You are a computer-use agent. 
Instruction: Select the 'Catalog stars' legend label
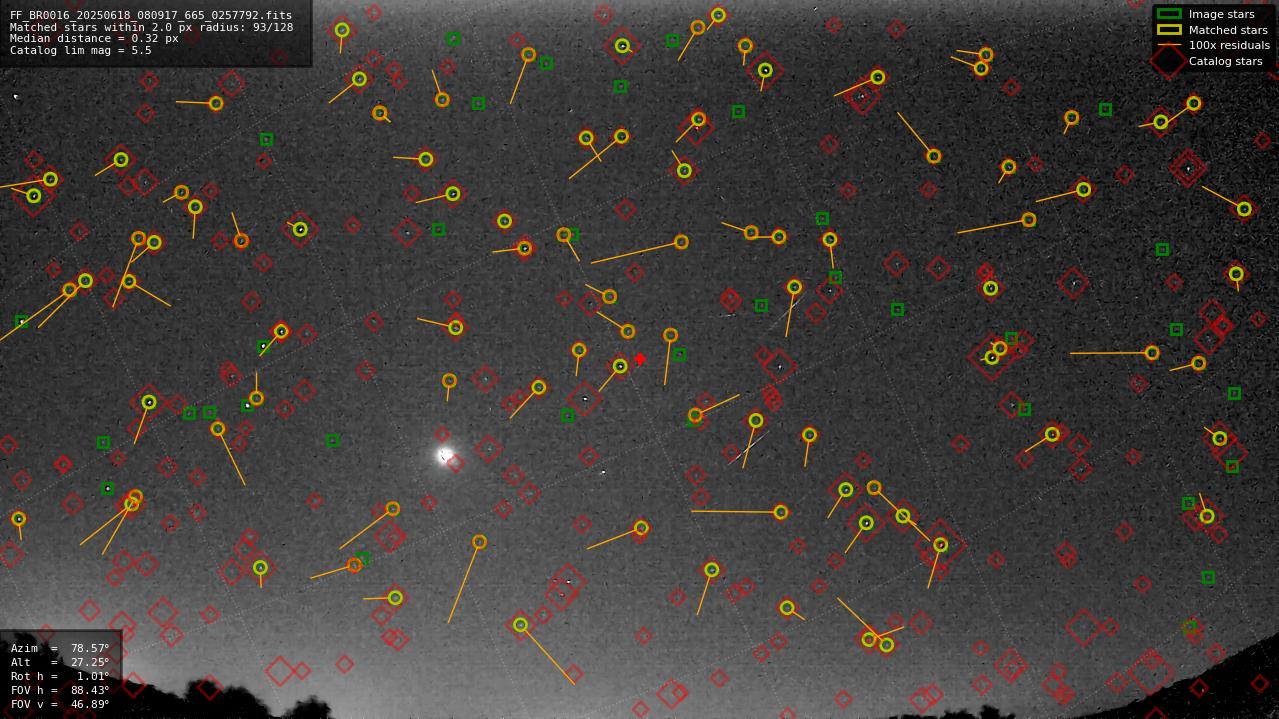1225,61
